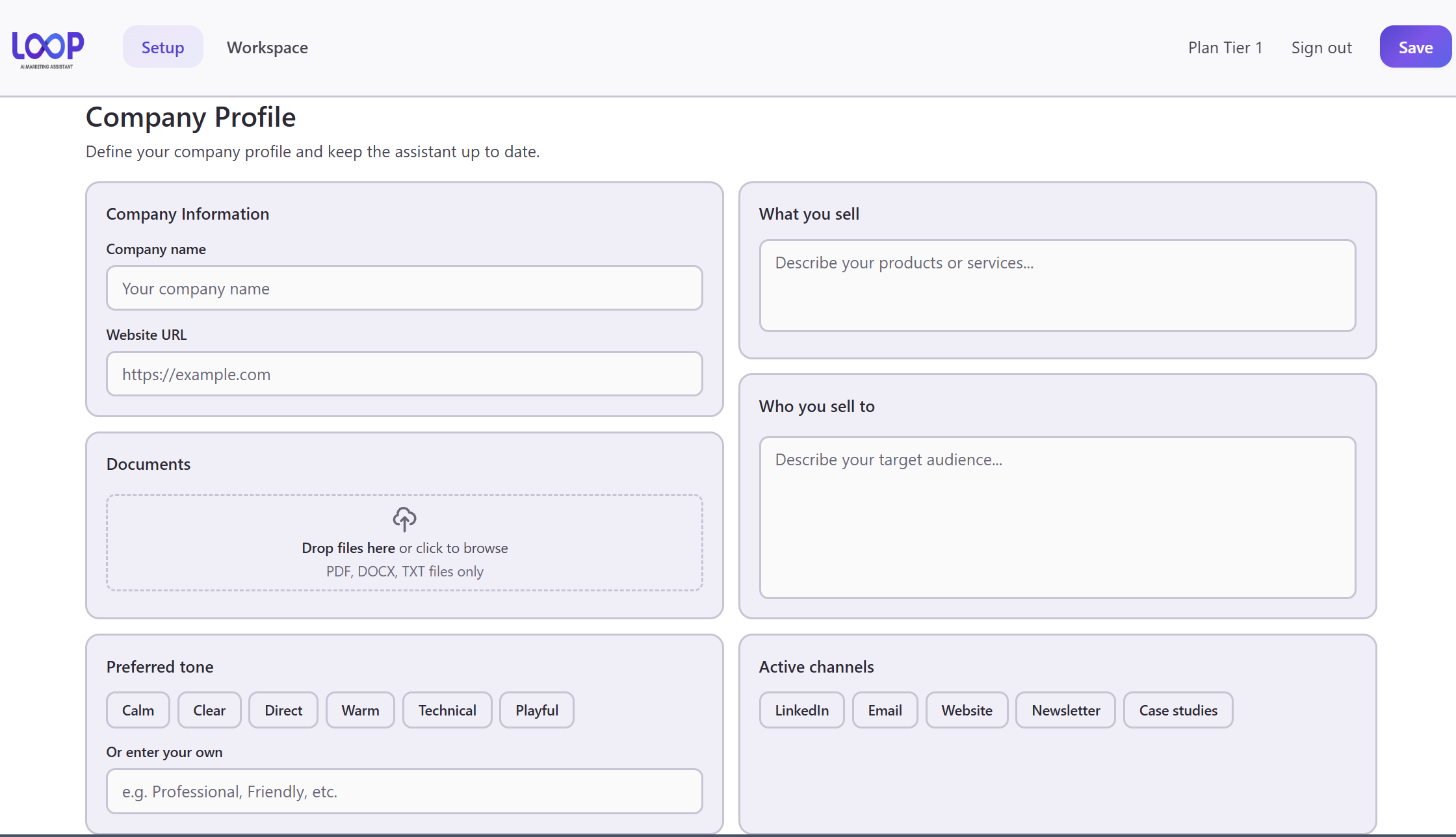
Task: Select the Clear tone chip
Action: [209, 710]
